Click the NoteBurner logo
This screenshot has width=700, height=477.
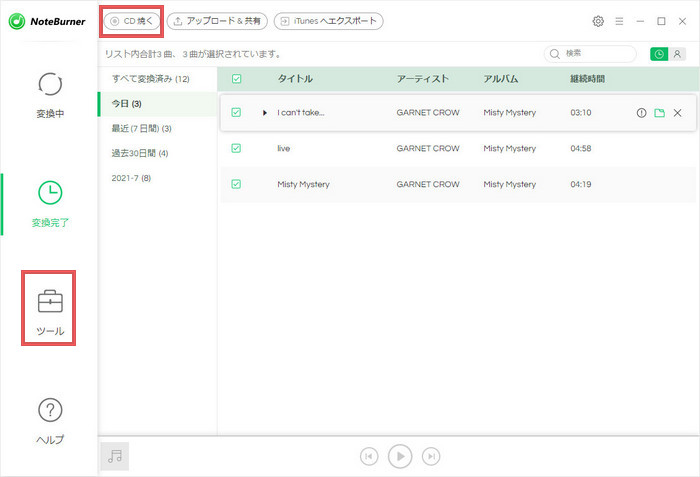tap(47, 21)
